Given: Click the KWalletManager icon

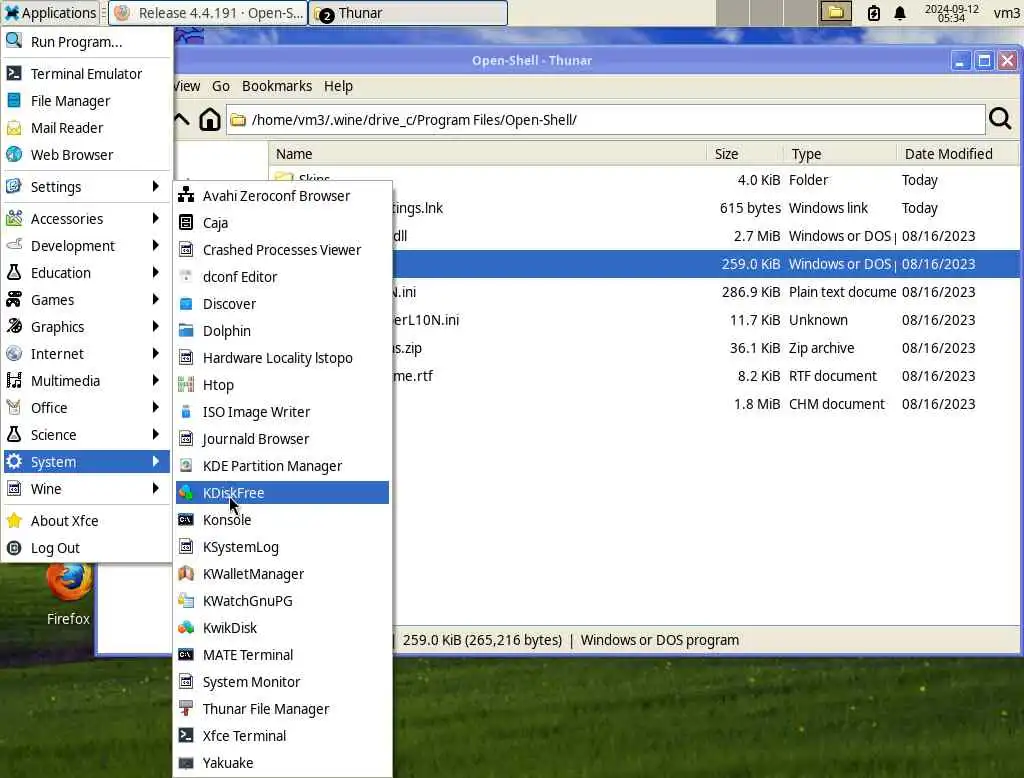Looking at the screenshot, I should click(186, 573).
